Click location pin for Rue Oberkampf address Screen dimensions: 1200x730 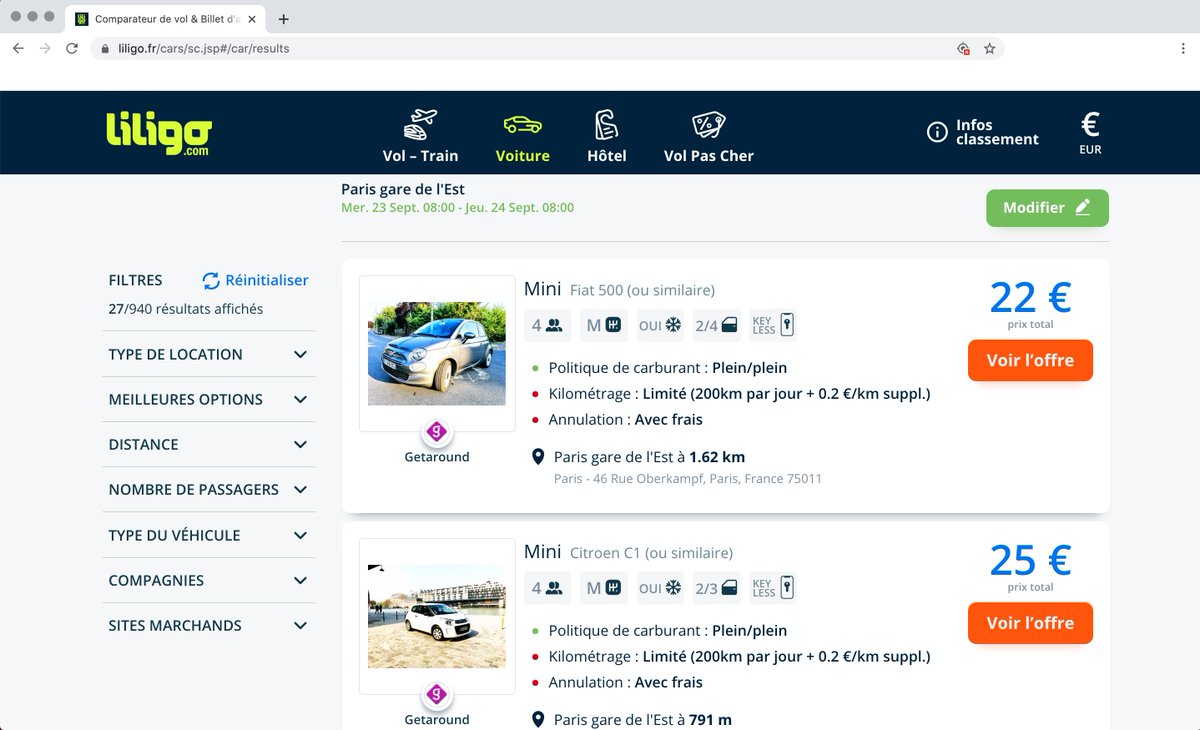537,457
